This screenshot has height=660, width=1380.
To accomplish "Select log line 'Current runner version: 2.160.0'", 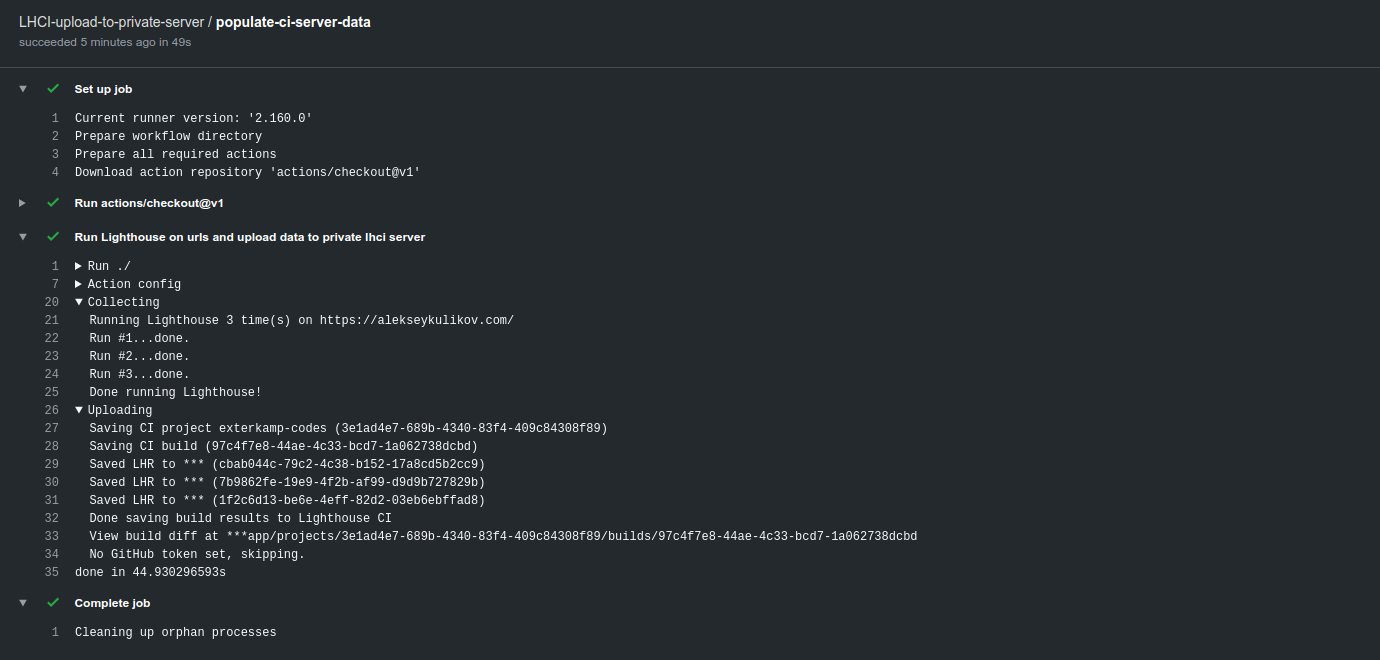I will (194, 118).
